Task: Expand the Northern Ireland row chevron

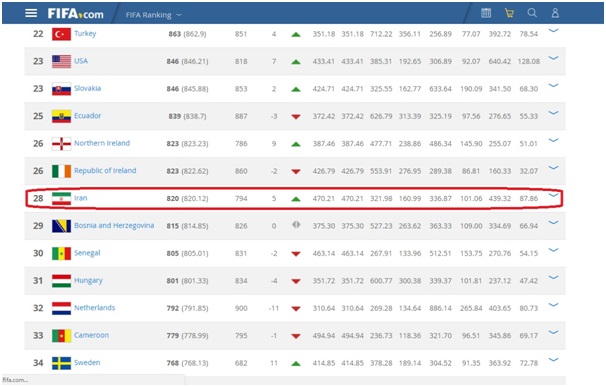Action: (x=554, y=140)
